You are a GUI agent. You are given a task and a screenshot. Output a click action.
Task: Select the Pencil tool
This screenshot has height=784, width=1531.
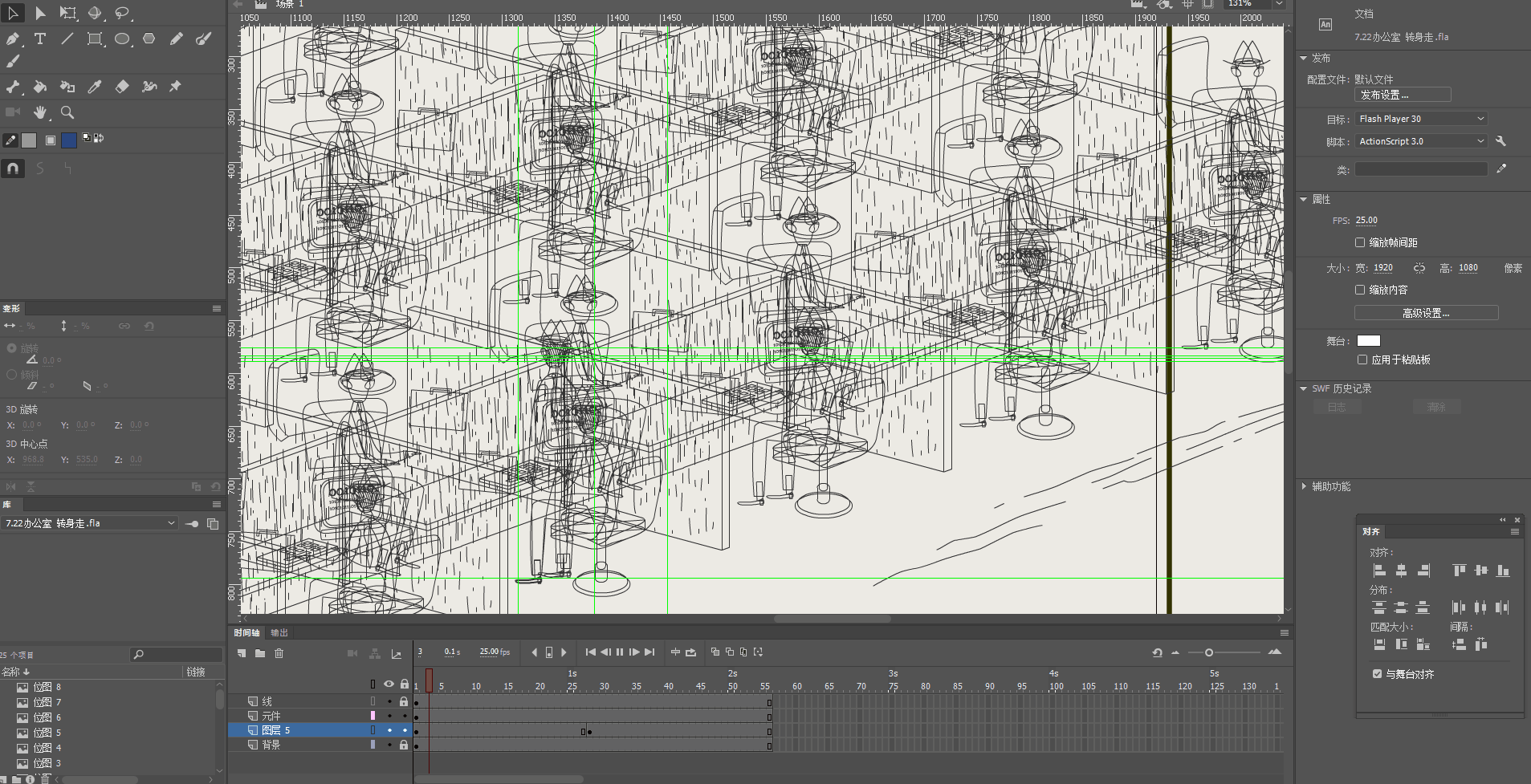177,39
